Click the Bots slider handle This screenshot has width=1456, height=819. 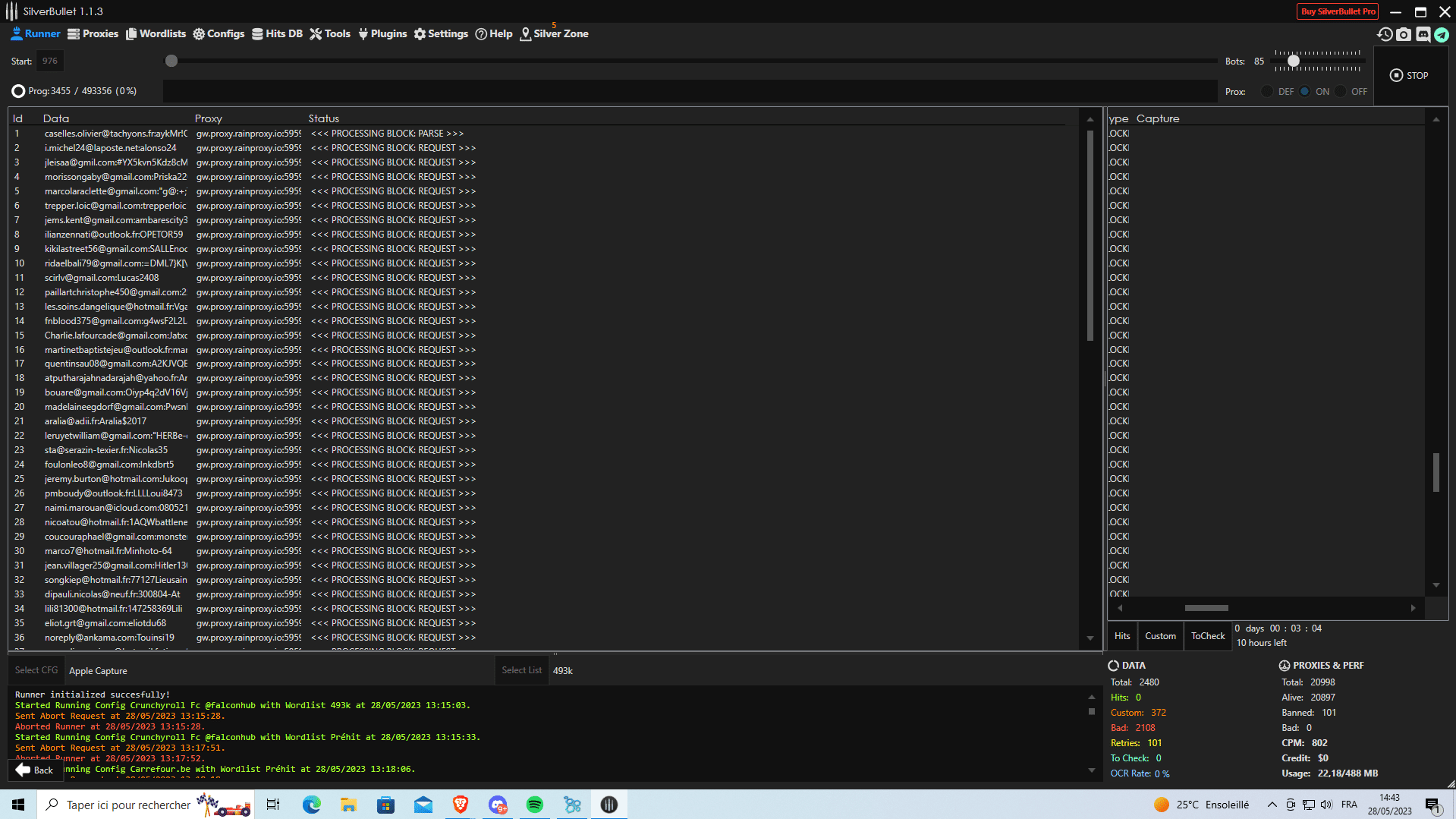tap(1294, 61)
